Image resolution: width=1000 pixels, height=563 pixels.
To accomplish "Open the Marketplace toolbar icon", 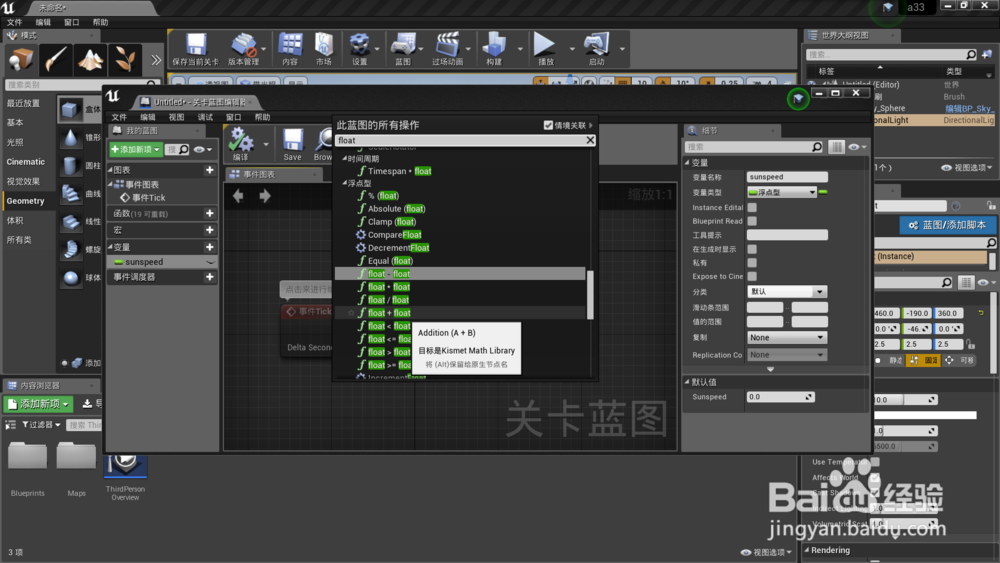I will (x=323, y=45).
